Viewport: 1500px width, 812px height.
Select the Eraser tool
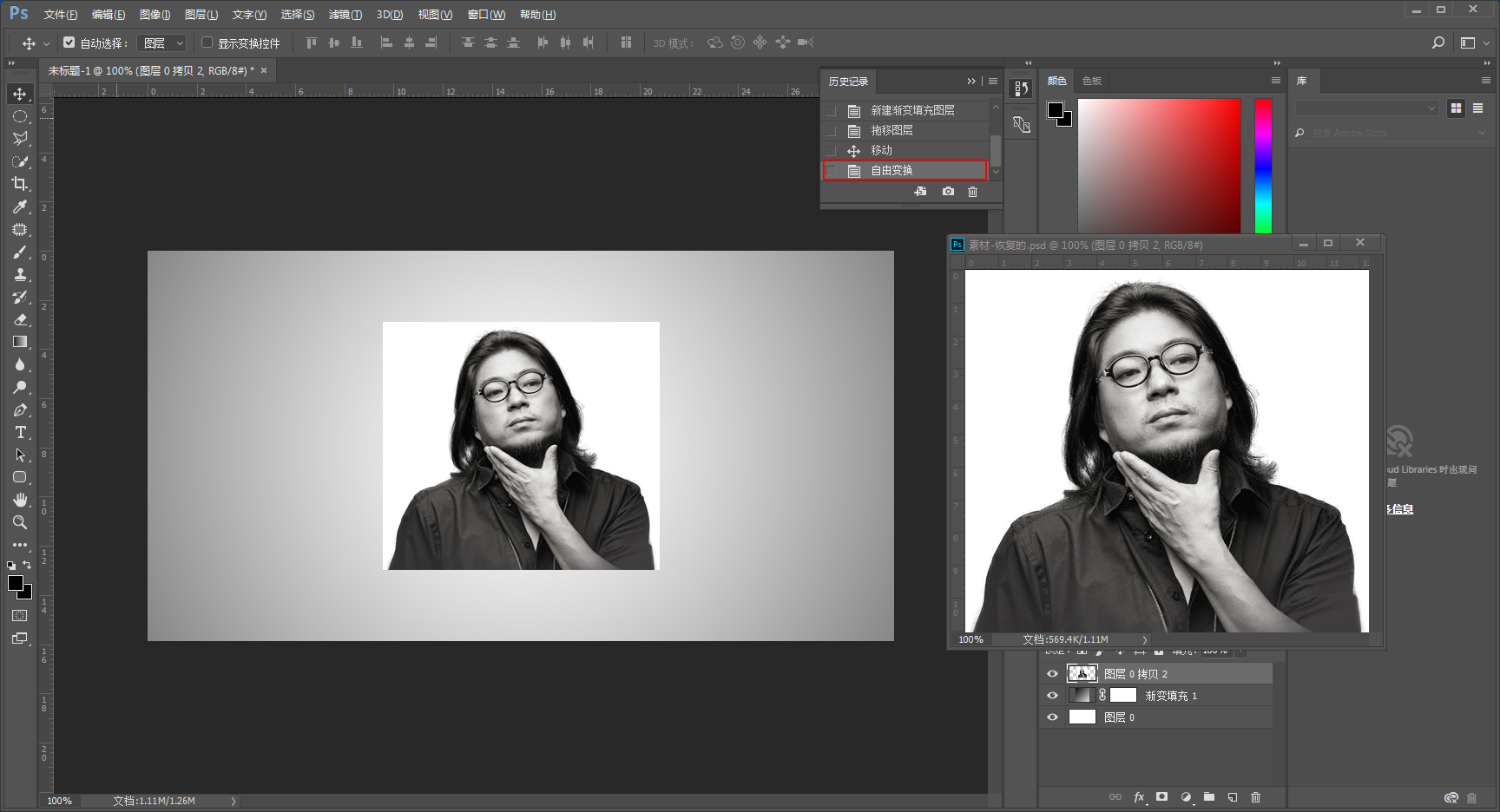click(x=20, y=319)
